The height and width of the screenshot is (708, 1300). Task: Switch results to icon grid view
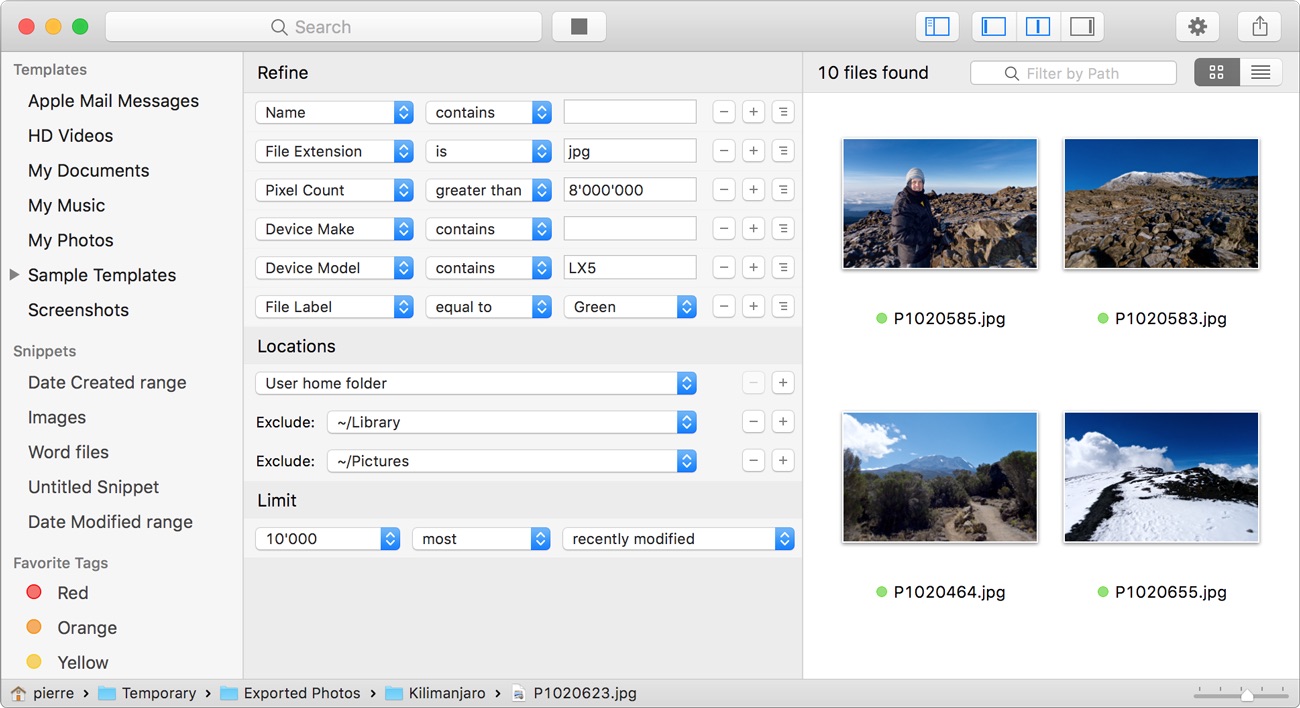point(1217,73)
